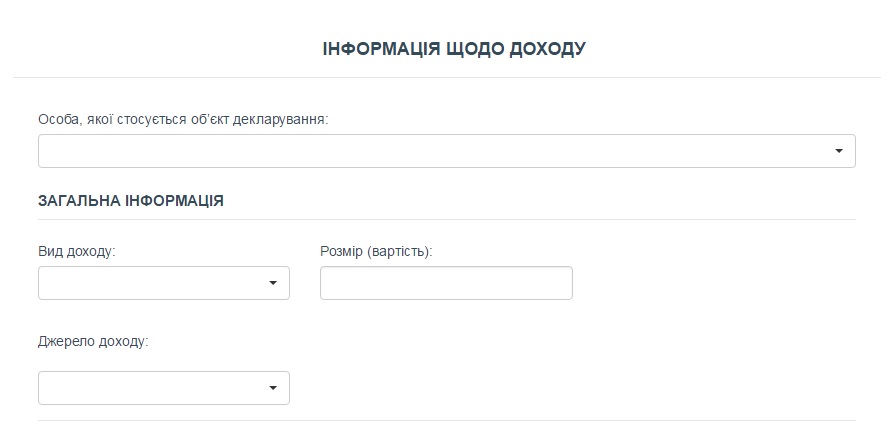This screenshot has height=432, width=895.
Task: Click the Особа, якої стосується об'єкт декларування label
Action: [x=183, y=119]
